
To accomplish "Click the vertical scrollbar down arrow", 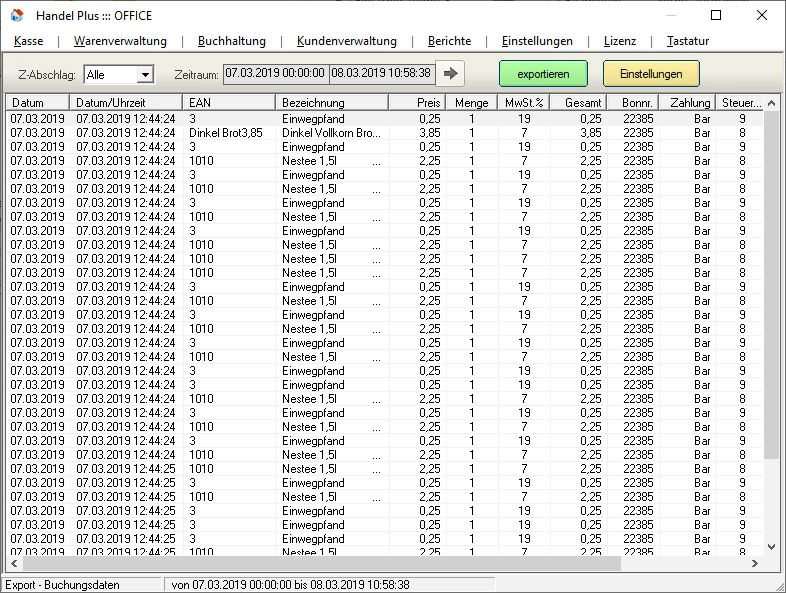I will [771, 546].
